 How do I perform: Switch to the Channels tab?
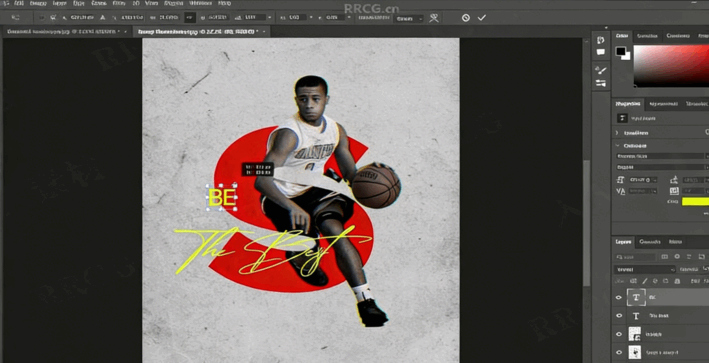[650, 242]
